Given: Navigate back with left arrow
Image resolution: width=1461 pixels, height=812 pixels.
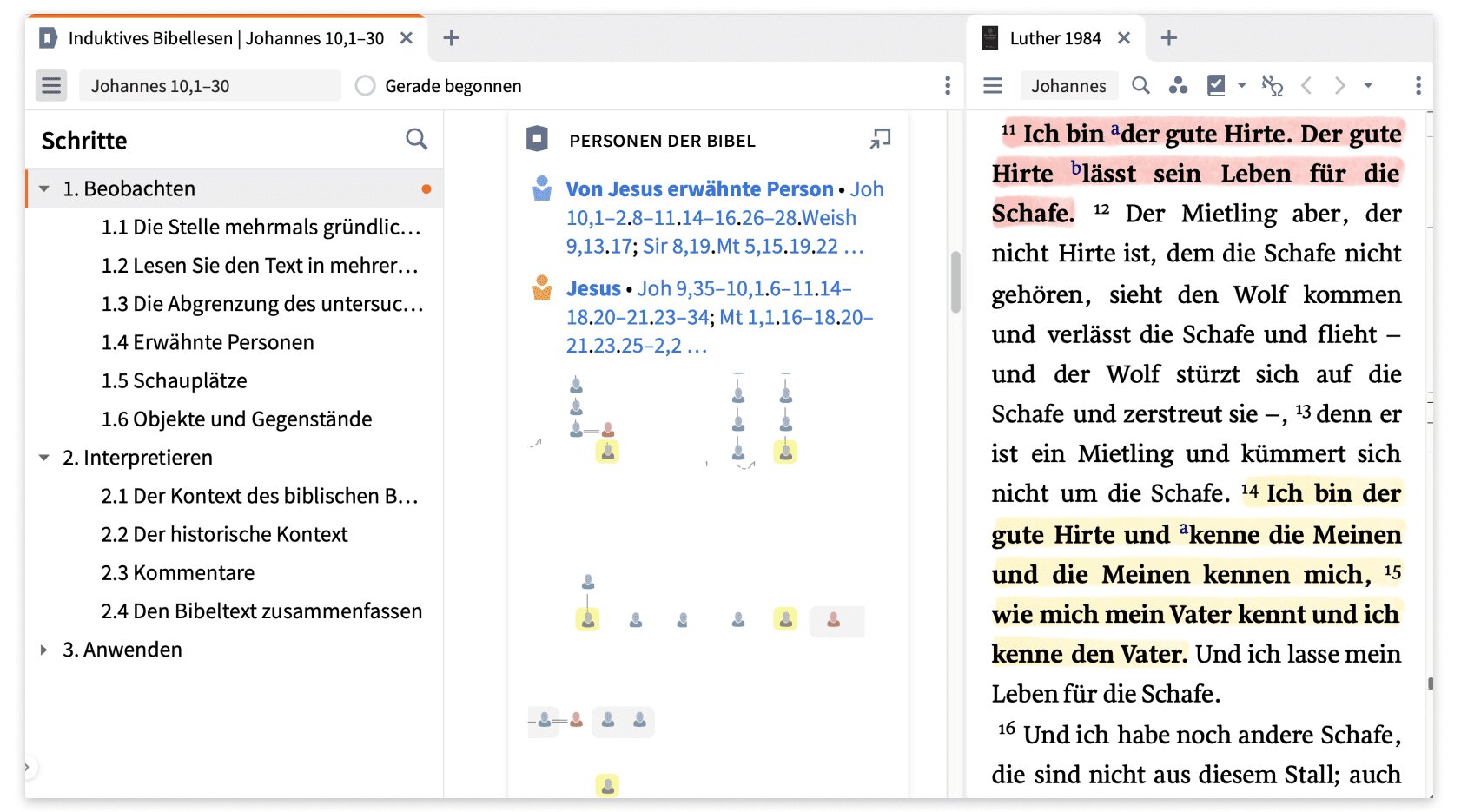Looking at the screenshot, I should click(1306, 85).
